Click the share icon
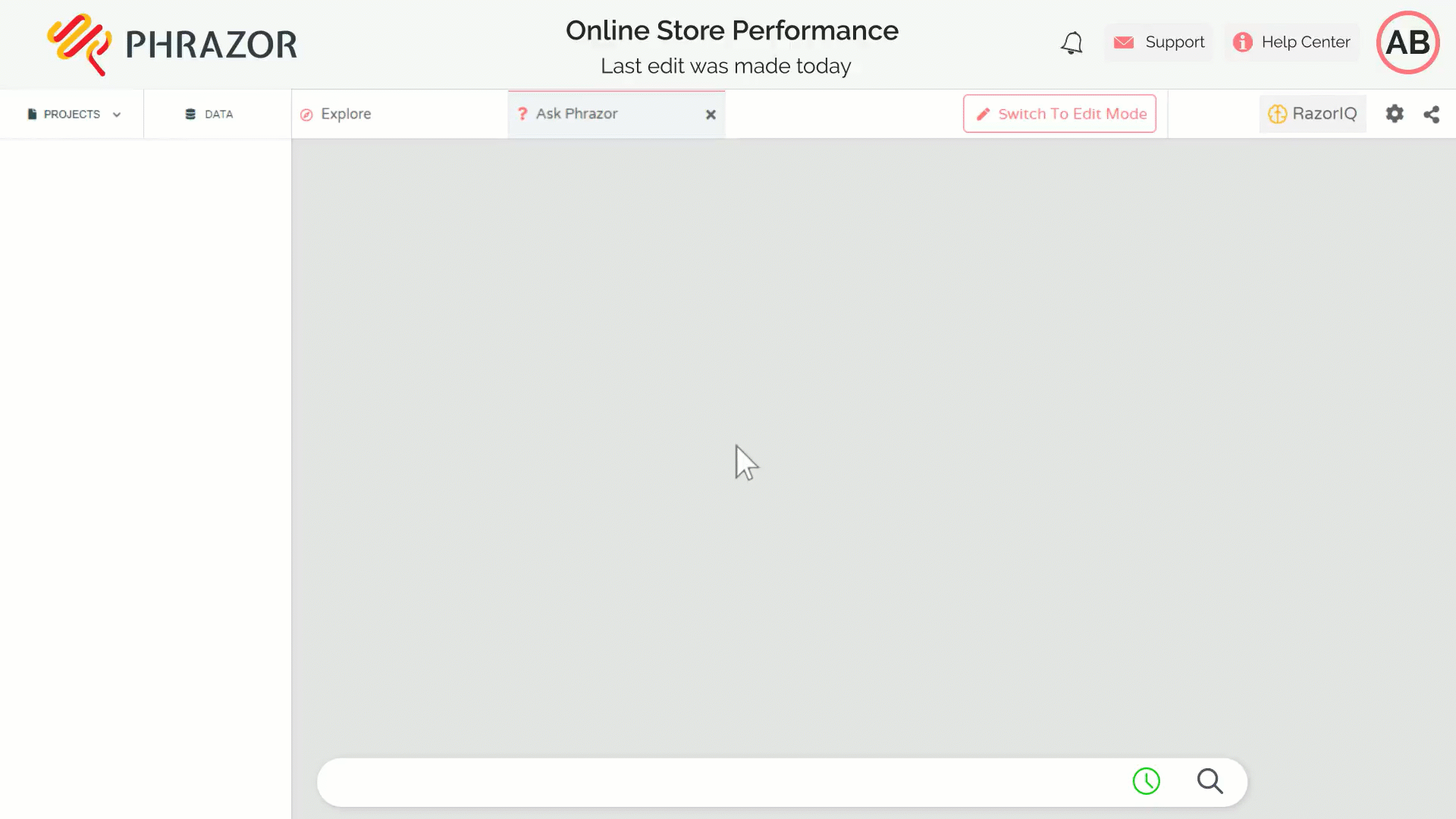Image resolution: width=1456 pixels, height=819 pixels. pos(1431,115)
